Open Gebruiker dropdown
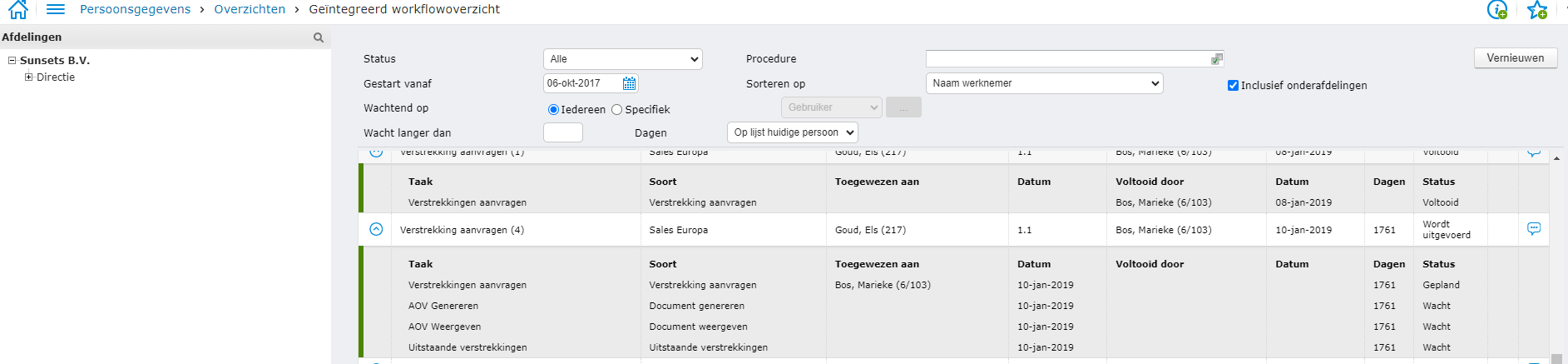The height and width of the screenshot is (364, 1568). click(x=831, y=107)
